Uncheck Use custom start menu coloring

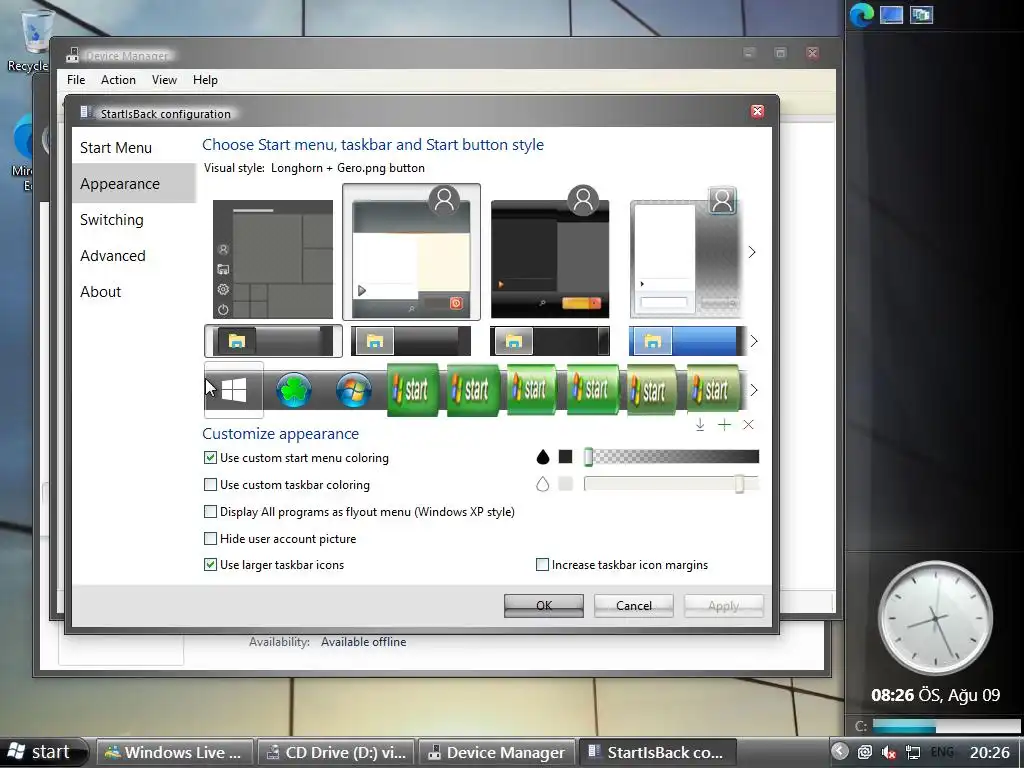210,458
